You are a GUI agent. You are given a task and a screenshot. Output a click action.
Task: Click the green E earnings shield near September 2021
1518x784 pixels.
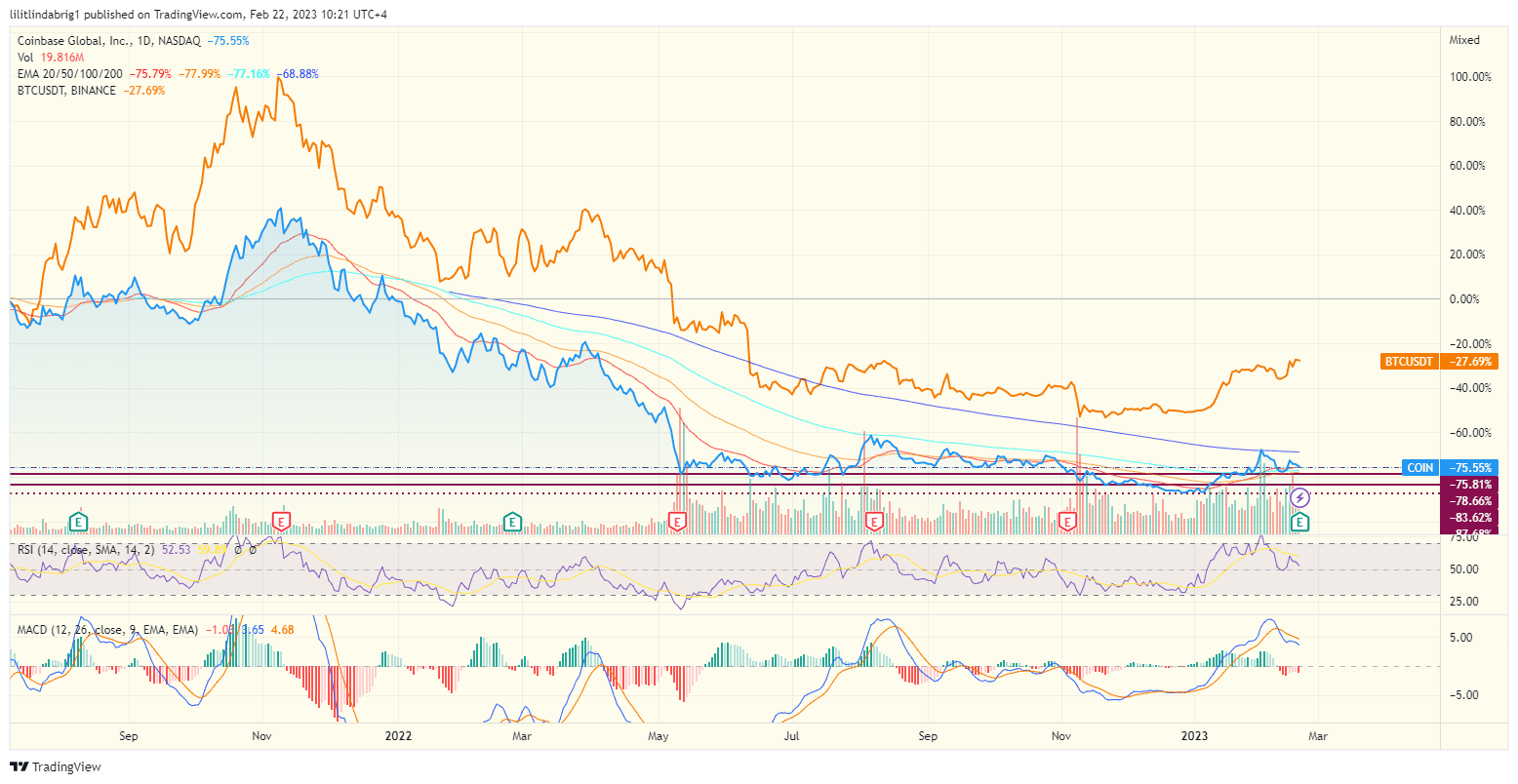pyautogui.click(x=76, y=522)
